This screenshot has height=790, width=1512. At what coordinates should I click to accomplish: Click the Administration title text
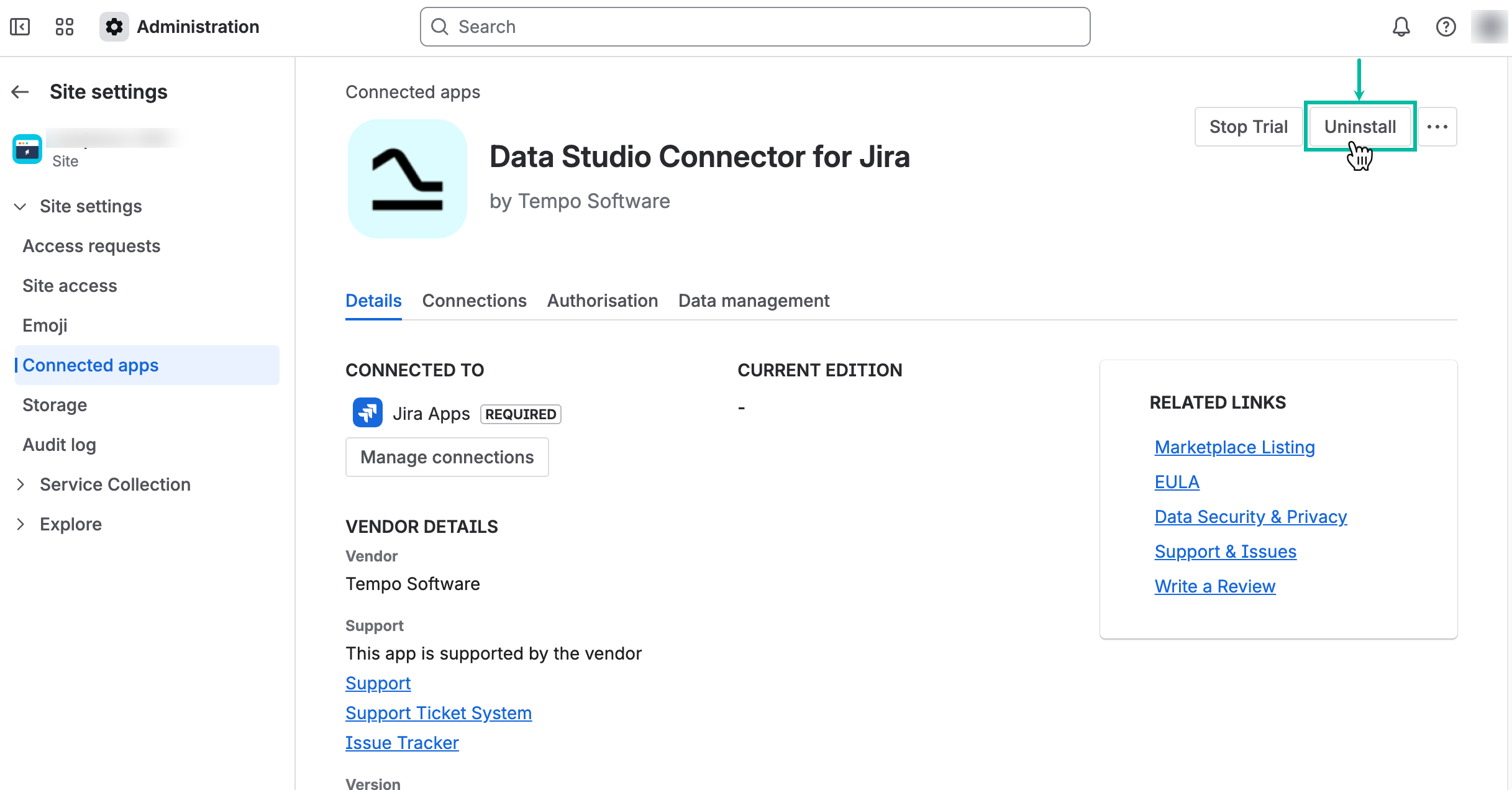198,27
